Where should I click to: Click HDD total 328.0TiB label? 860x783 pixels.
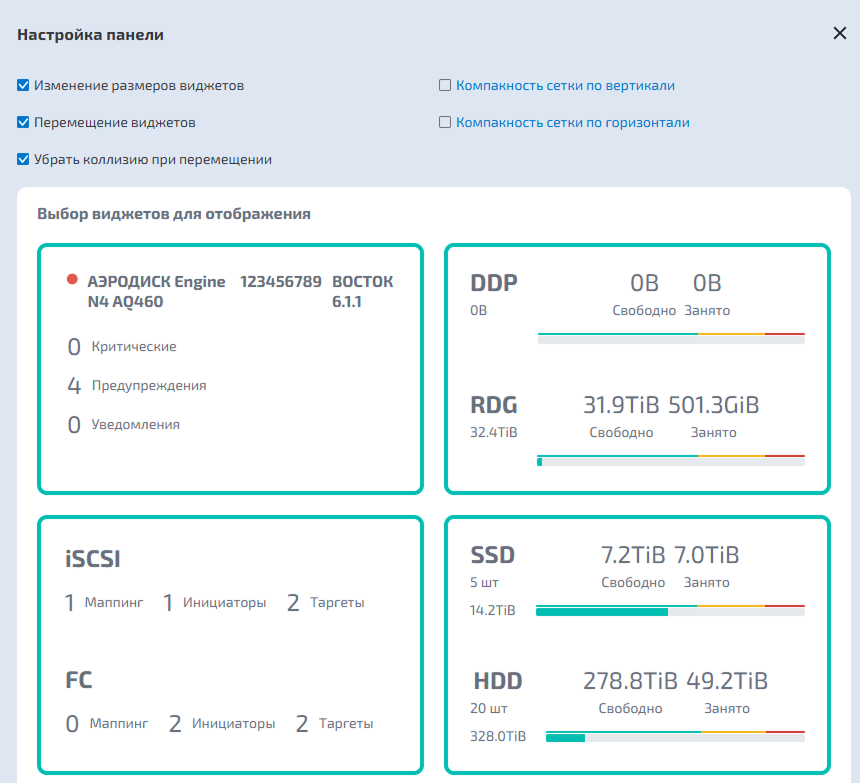498,736
